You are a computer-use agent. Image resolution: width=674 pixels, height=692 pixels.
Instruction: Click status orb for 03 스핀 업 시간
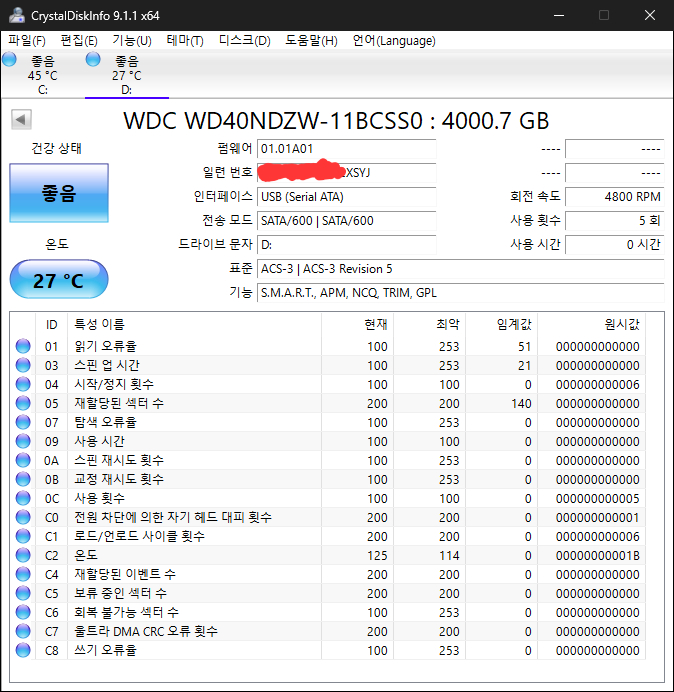tap(23, 365)
